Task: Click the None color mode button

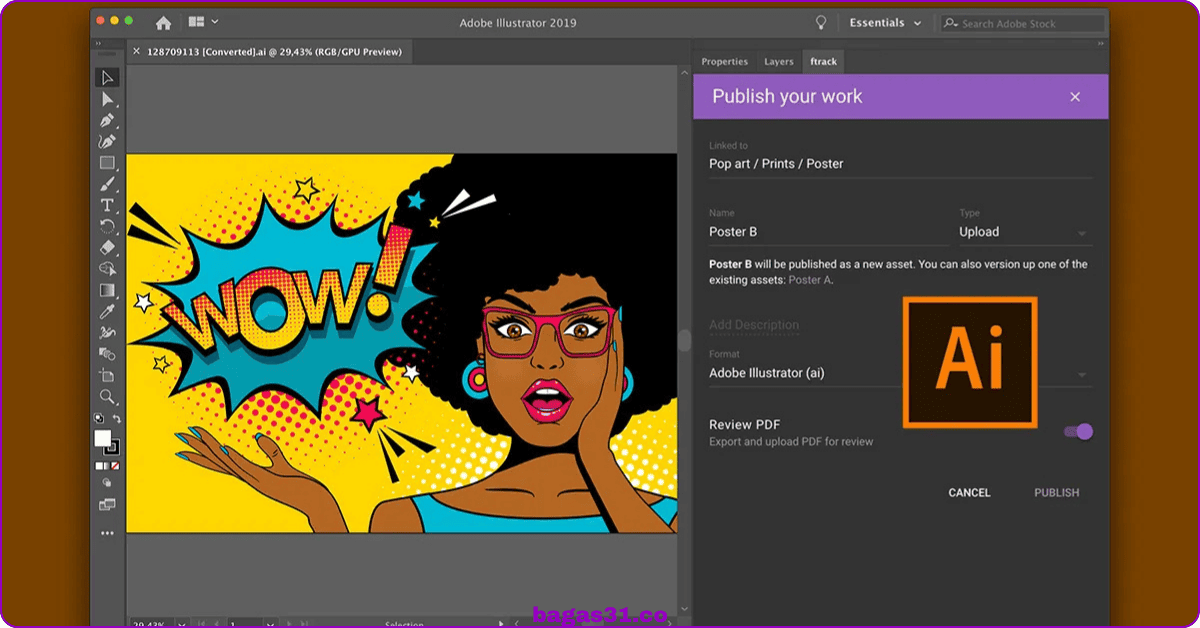Action: tap(116, 466)
